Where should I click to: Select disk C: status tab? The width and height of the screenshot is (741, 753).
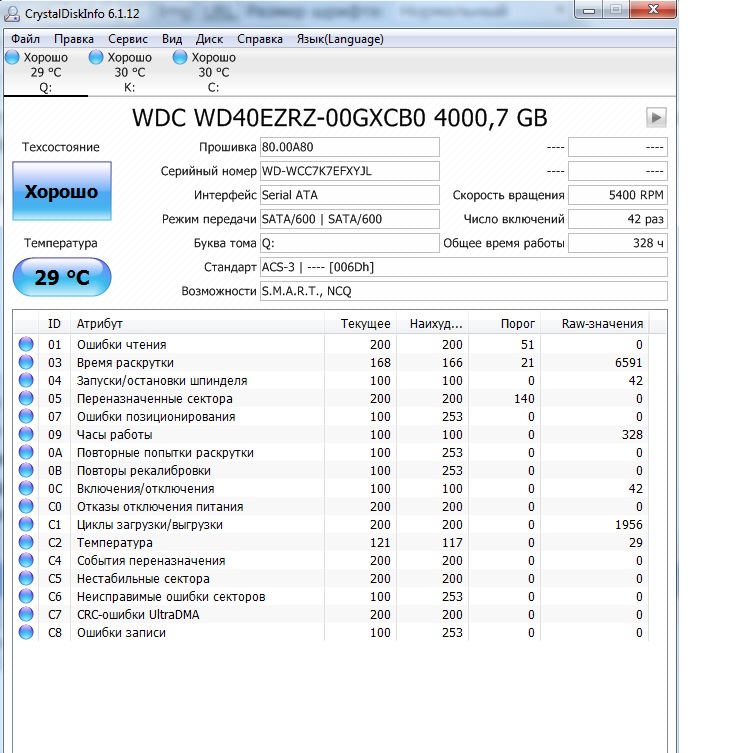(213, 72)
